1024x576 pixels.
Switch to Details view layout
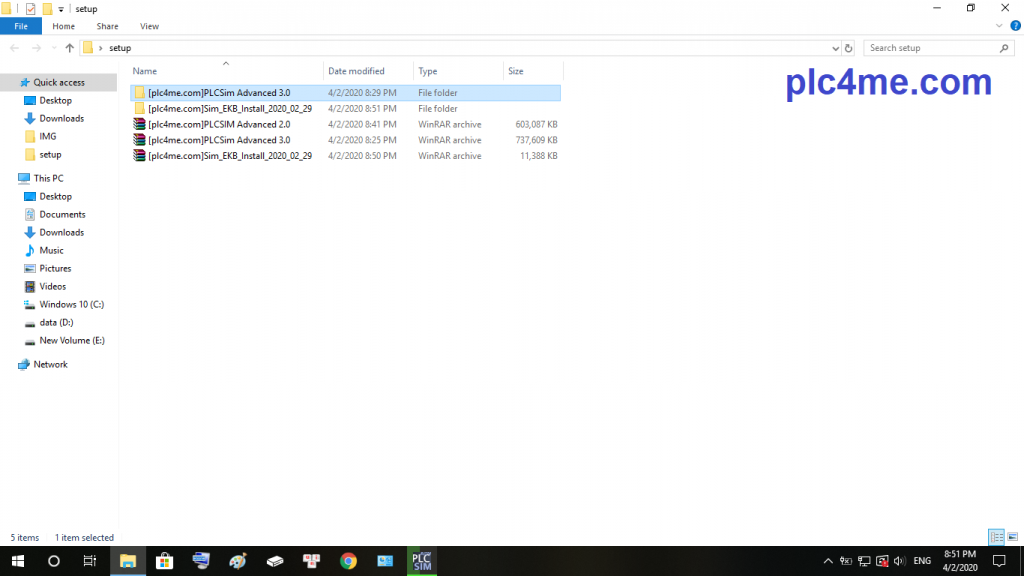coord(995,538)
